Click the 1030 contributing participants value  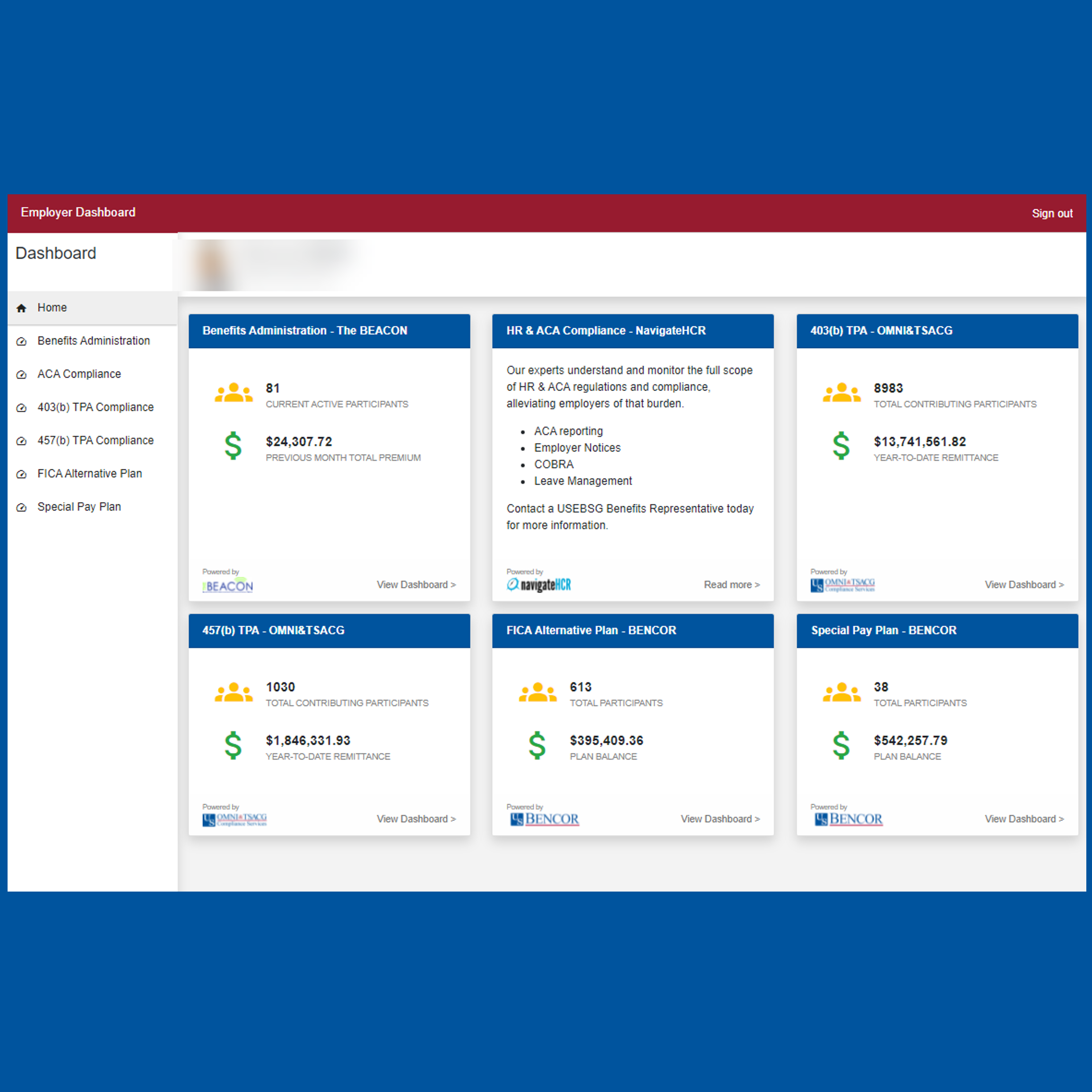pos(280,687)
